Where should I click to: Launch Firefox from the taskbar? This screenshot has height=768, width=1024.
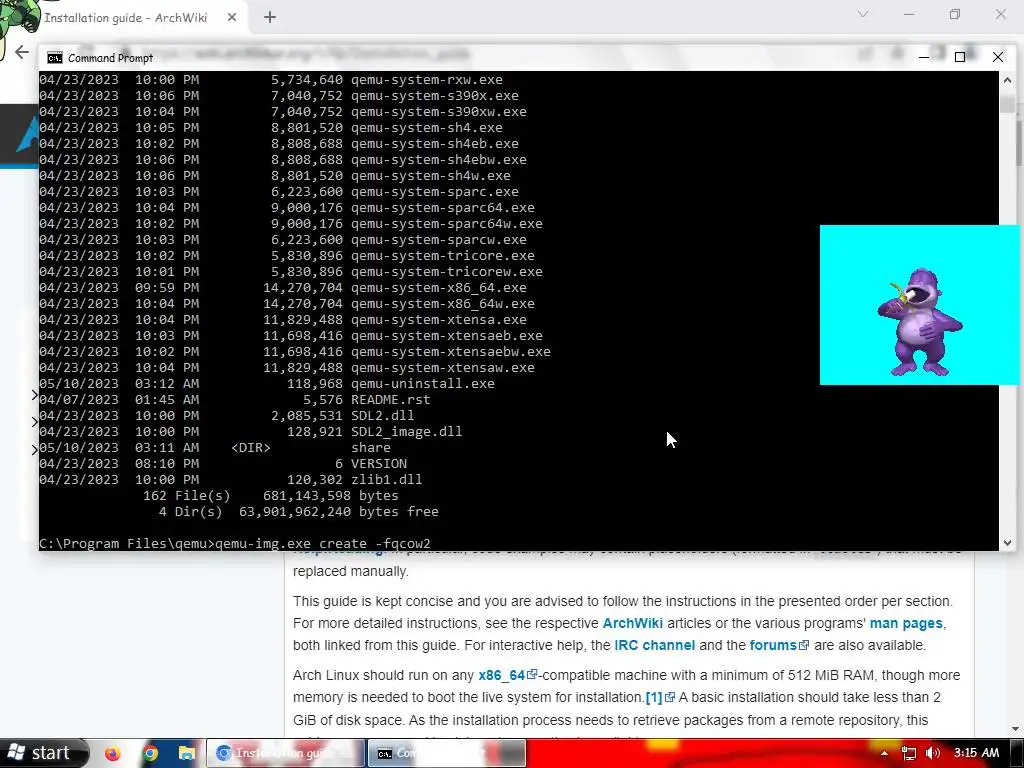(x=112, y=754)
